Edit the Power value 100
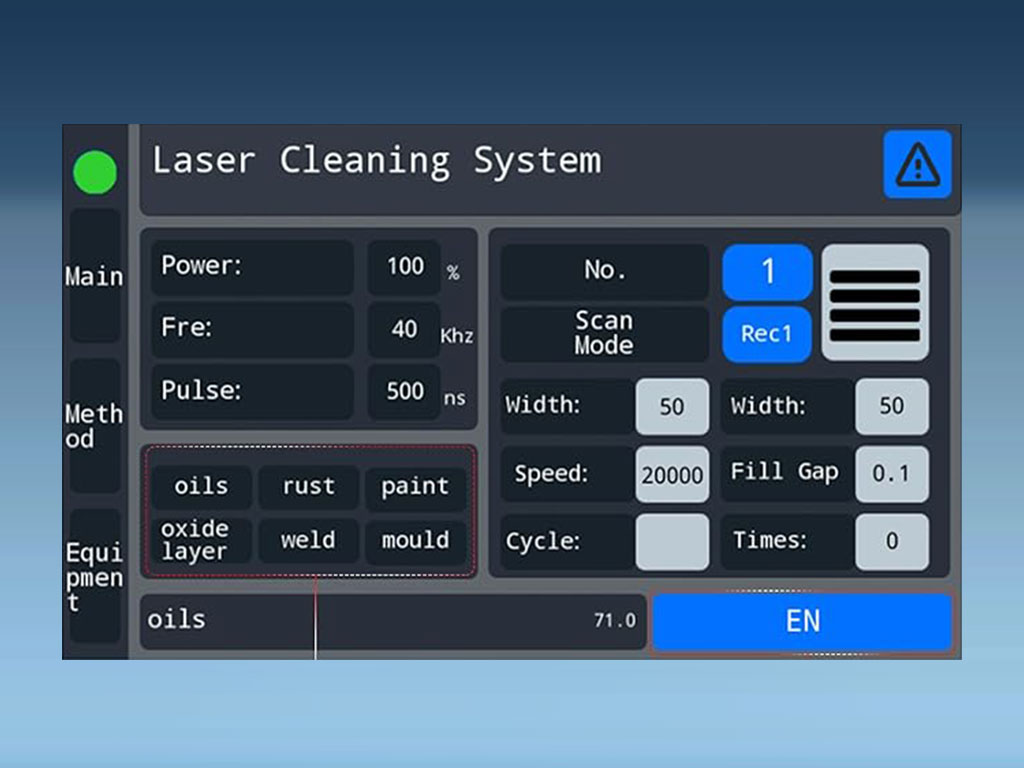 click(x=404, y=266)
